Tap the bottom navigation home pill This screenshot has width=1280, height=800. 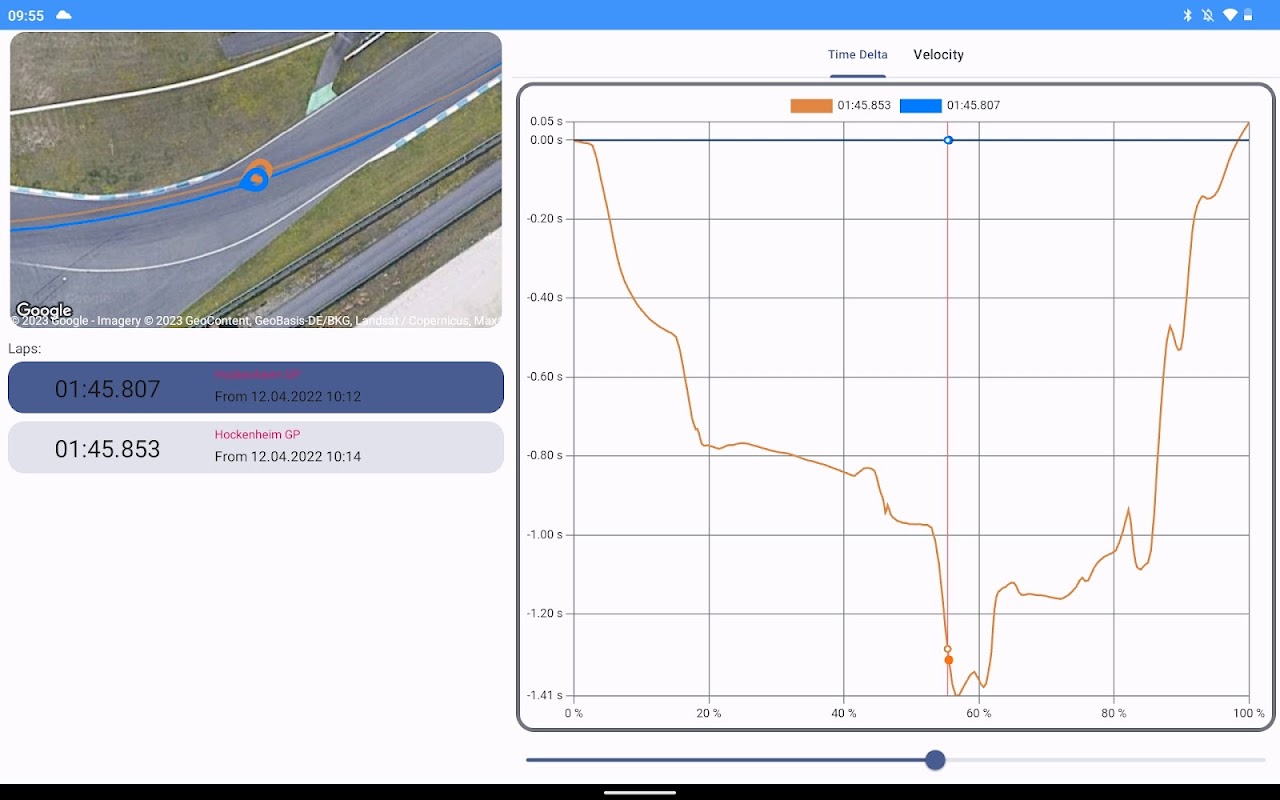tap(640, 792)
